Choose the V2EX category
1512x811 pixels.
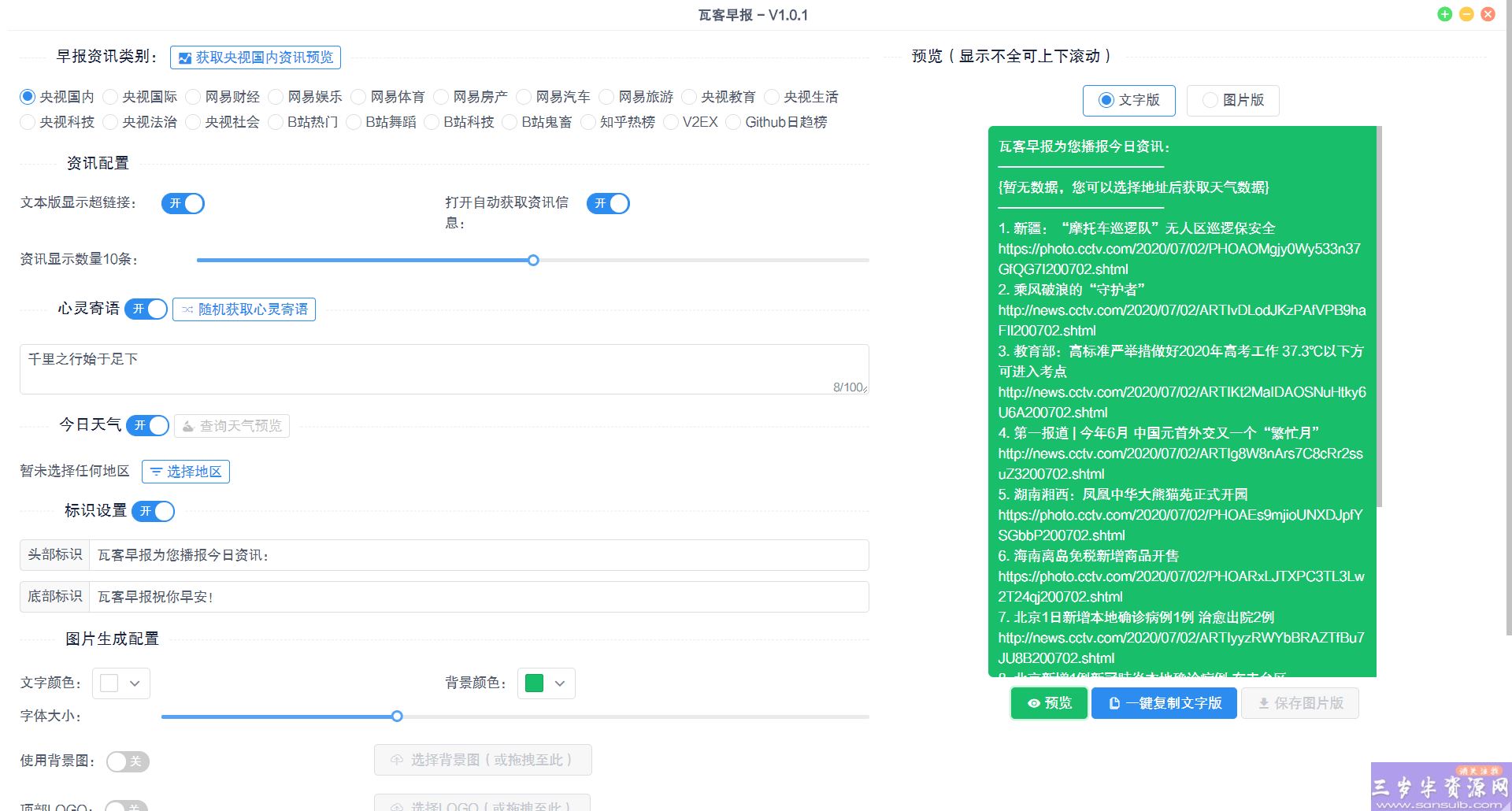pyautogui.click(x=691, y=122)
